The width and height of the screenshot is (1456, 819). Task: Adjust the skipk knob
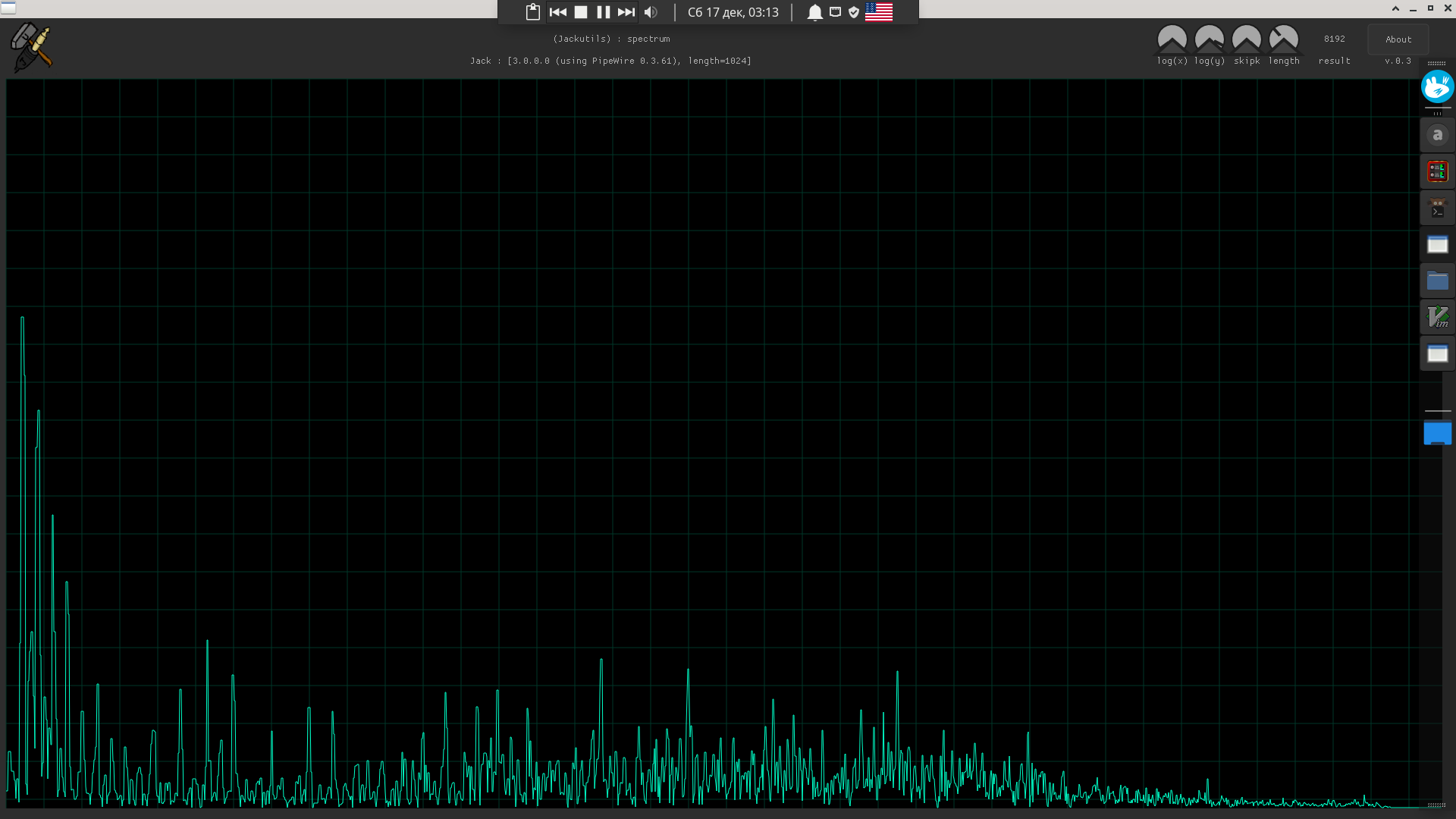(x=1246, y=39)
